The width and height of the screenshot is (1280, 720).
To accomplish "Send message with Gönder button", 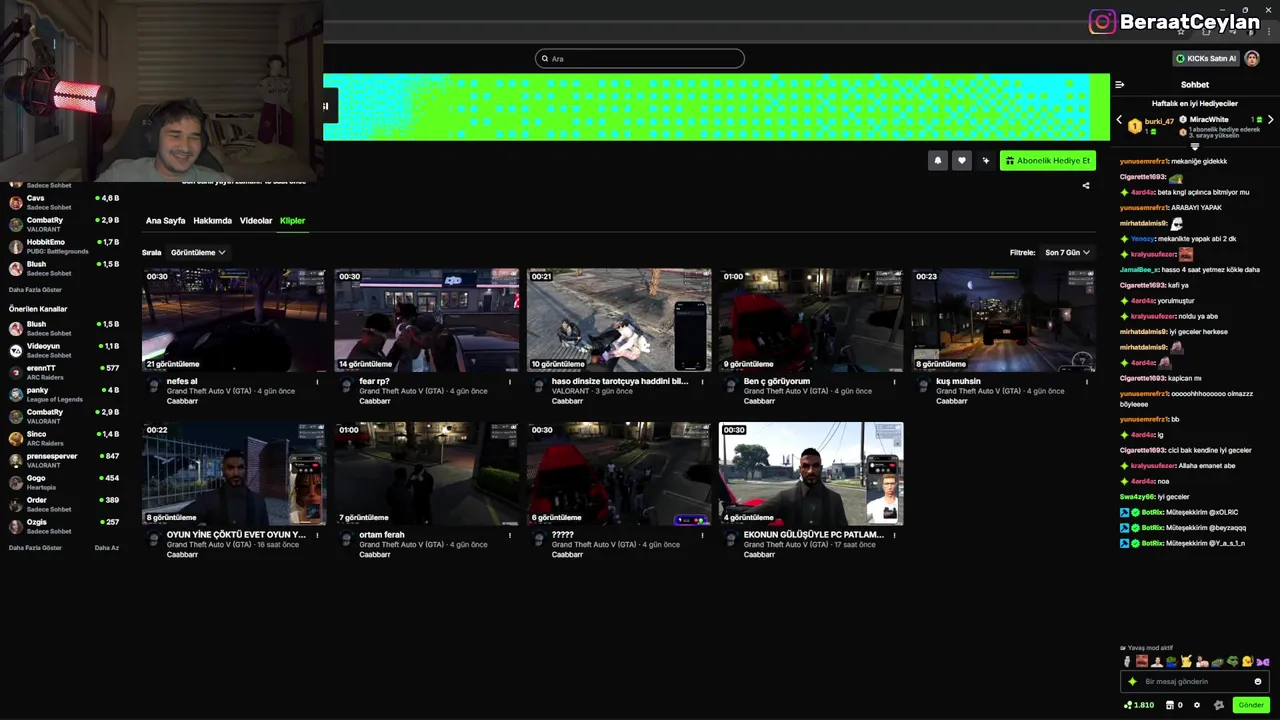I will click(x=1251, y=705).
